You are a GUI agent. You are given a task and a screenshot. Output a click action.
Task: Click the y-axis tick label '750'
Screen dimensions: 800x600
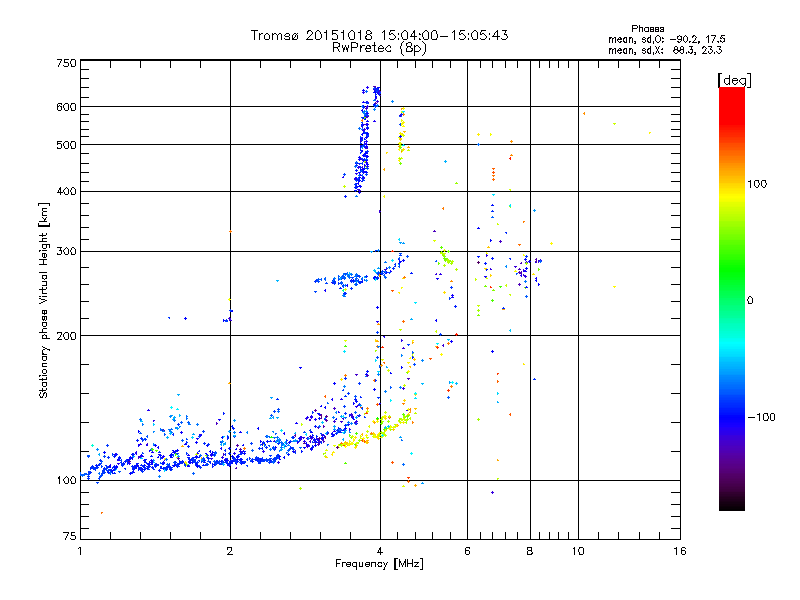[66, 63]
